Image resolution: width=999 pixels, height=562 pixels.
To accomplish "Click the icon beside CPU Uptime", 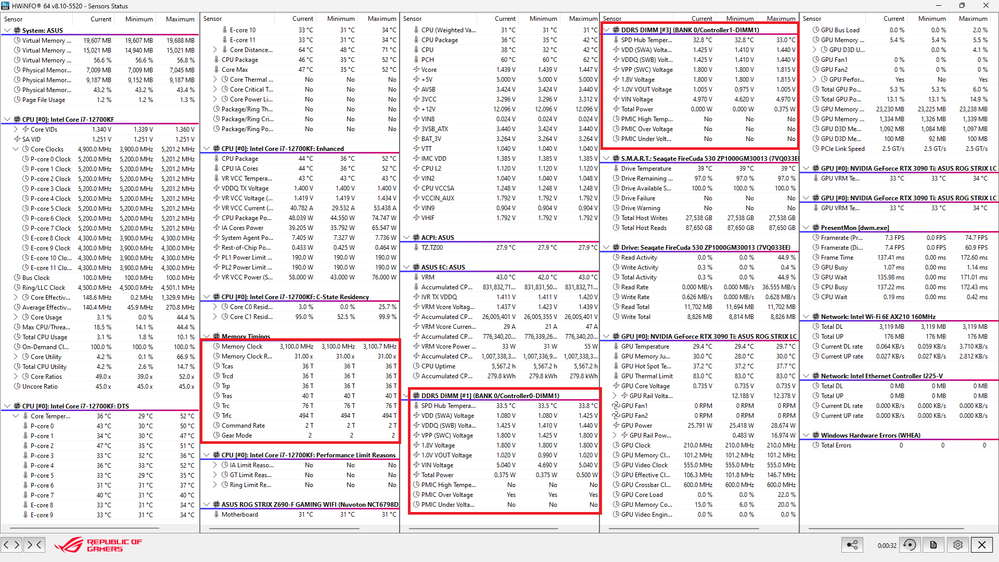I will [x=415, y=366].
